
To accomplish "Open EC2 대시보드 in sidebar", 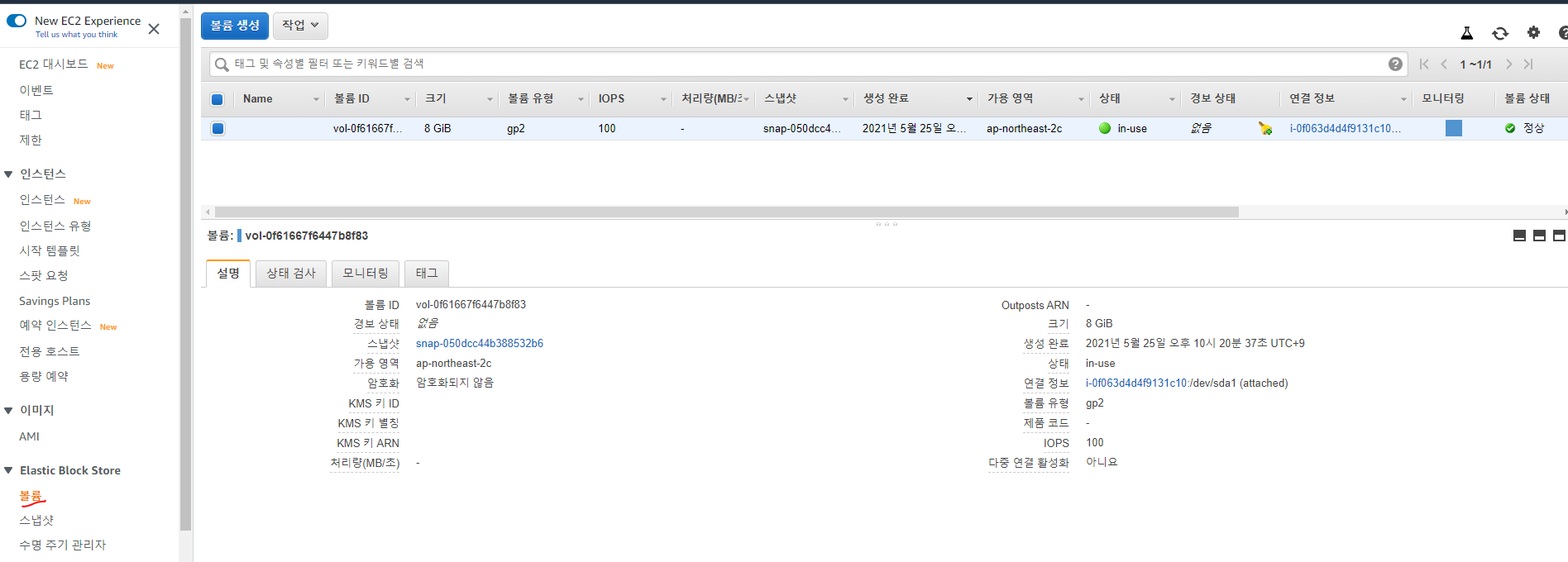I will click(54, 64).
